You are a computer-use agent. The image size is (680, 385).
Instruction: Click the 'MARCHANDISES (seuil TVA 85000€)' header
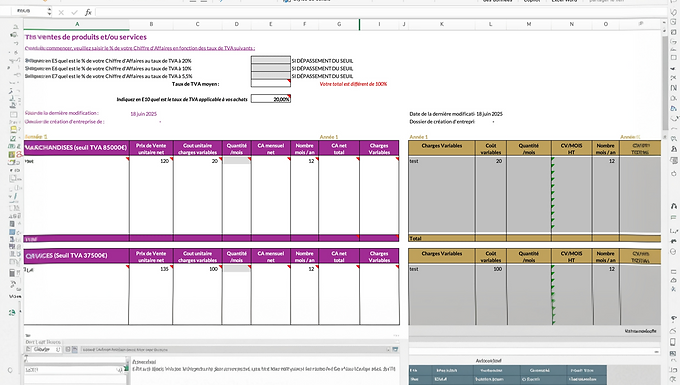[x=76, y=148]
